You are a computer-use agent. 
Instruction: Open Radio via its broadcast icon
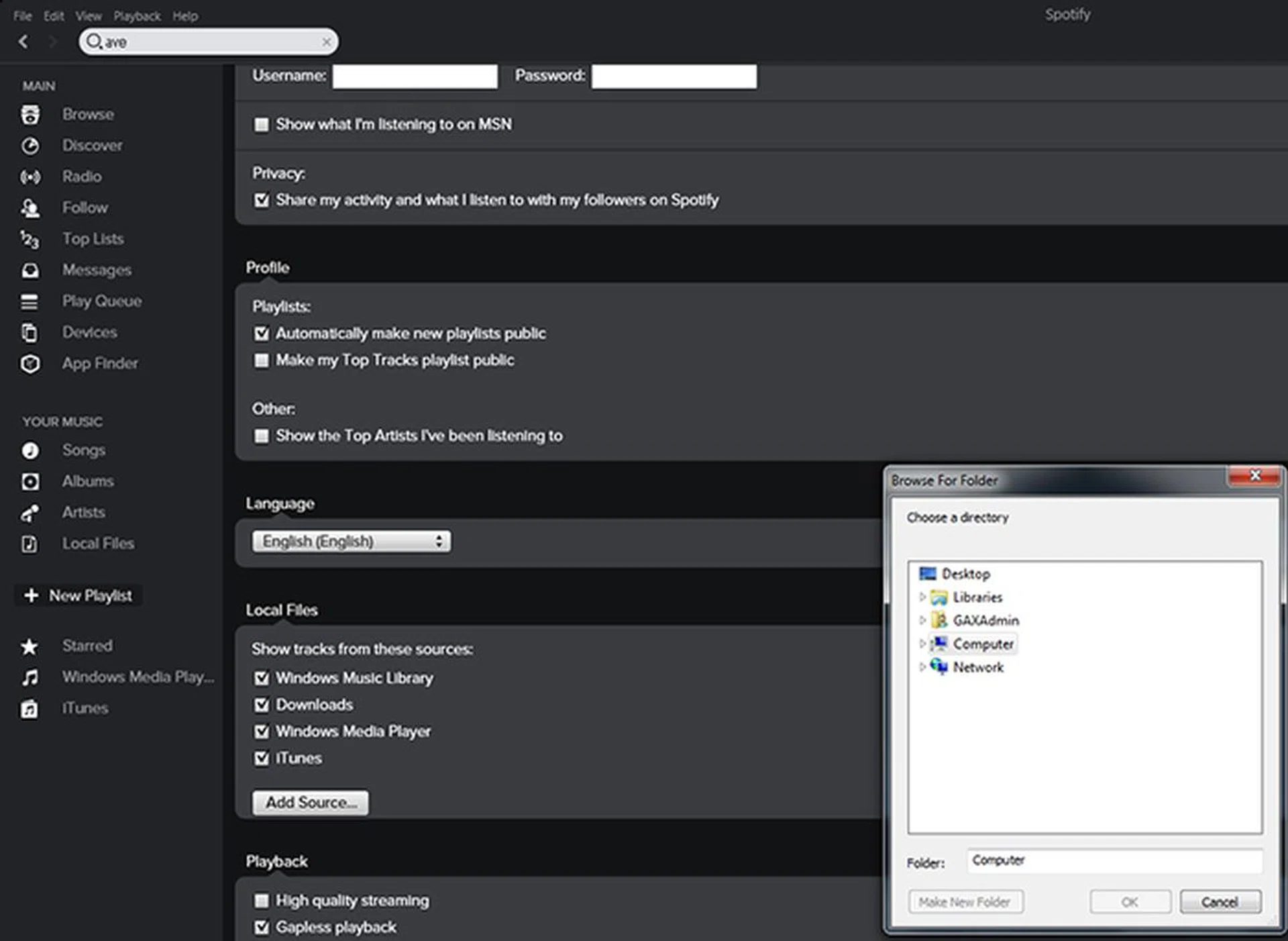(30, 177)
